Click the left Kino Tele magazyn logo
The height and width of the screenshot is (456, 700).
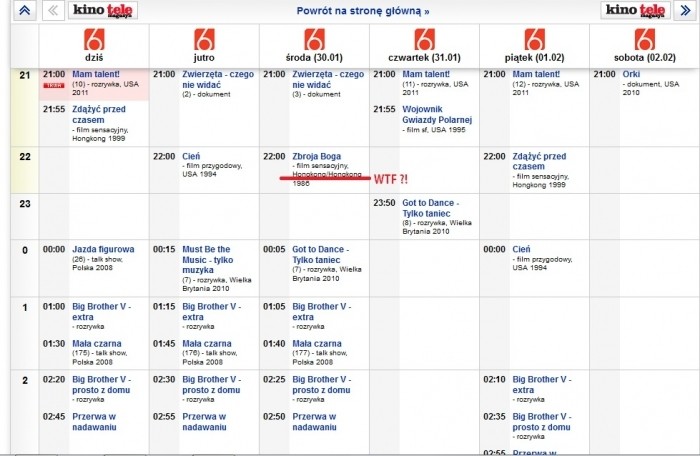point(105,11)
